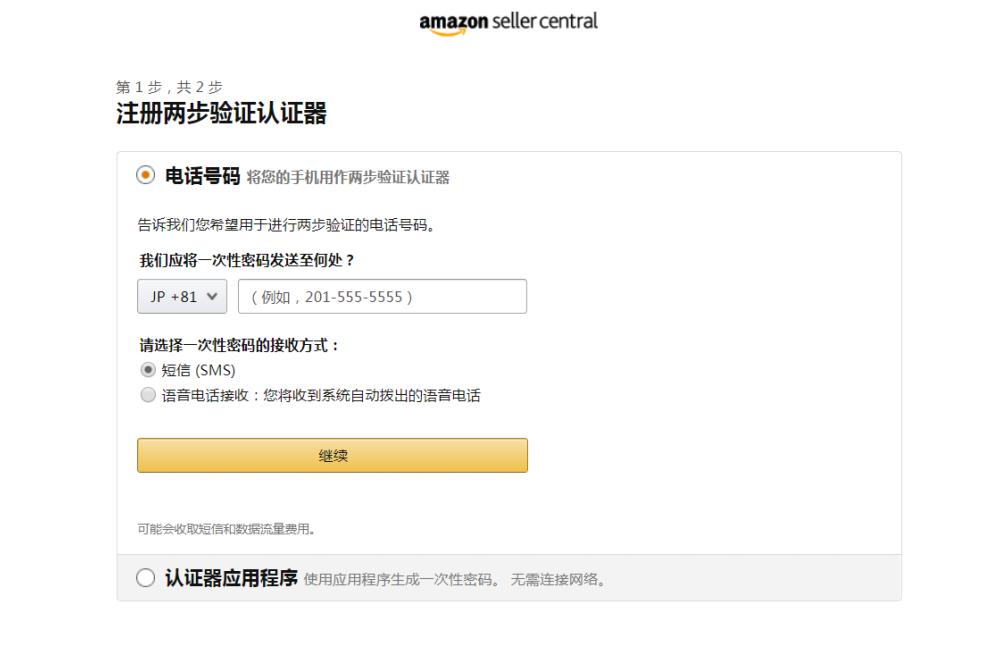Click the 我们应将一次性密码发送至何处 label
The image size is (1004, 646).
[247, 260]
